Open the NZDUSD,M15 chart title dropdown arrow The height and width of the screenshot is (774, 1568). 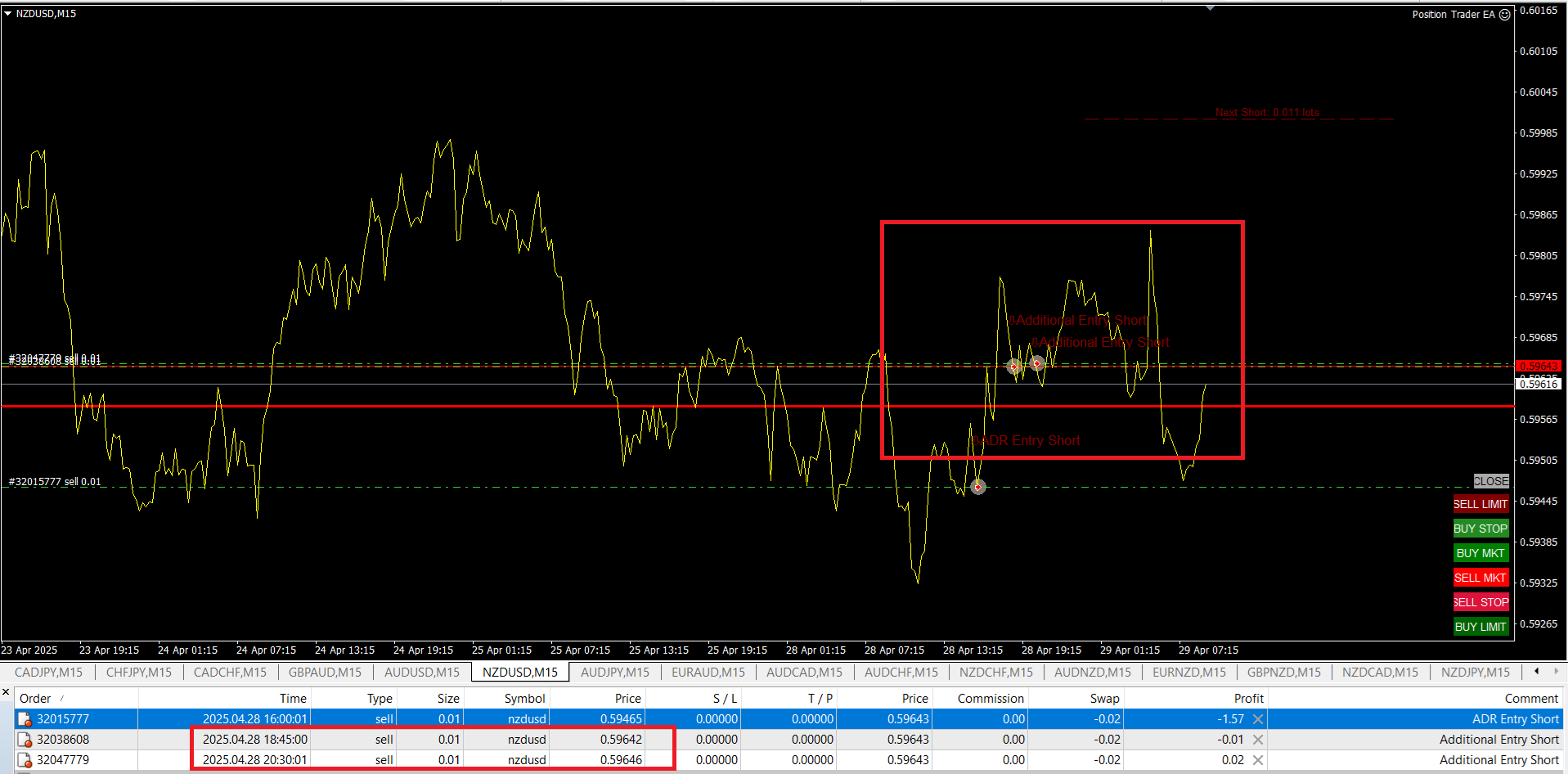click(7, 13)
